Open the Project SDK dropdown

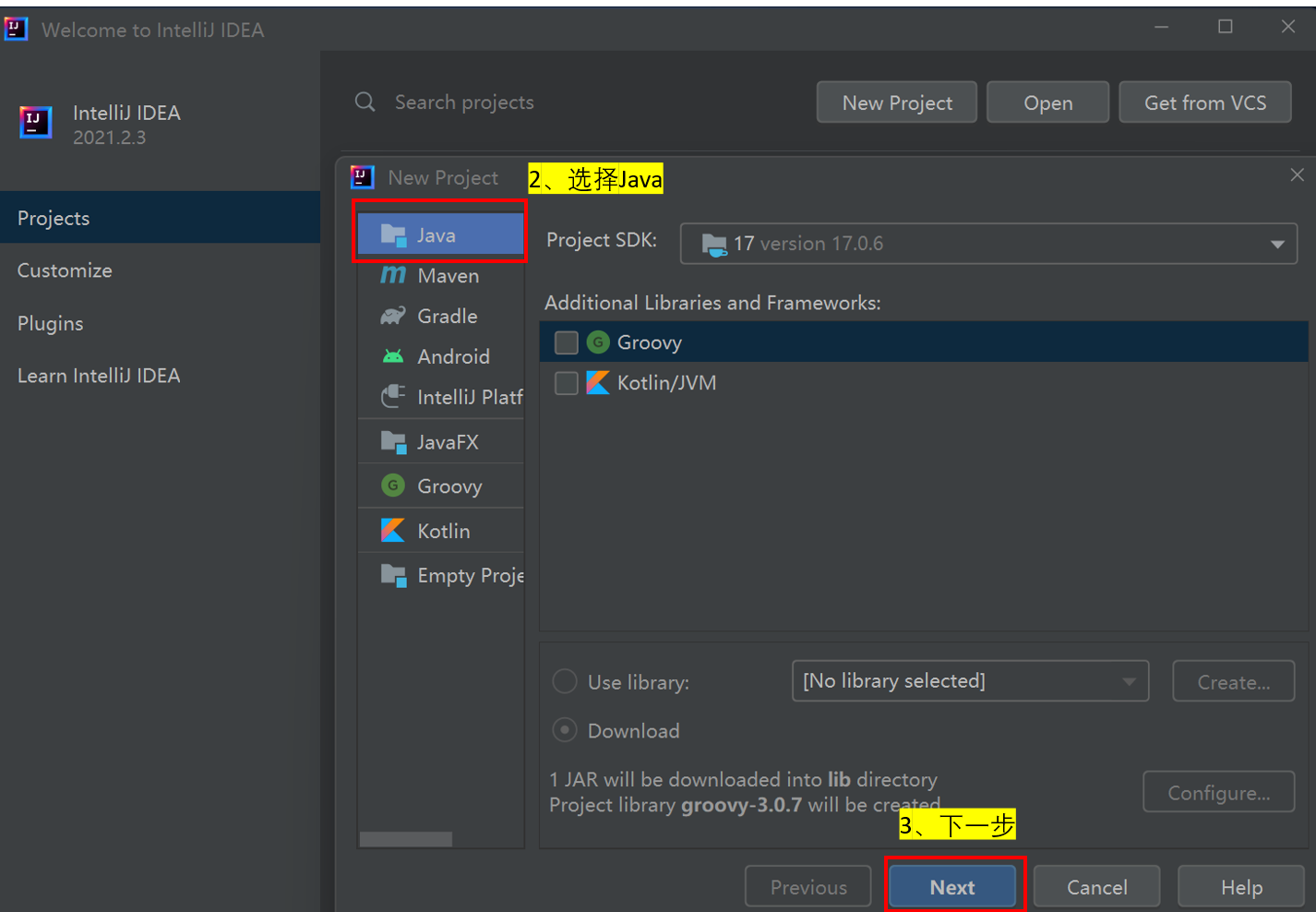pyautogui.click(x=988, y=244)
